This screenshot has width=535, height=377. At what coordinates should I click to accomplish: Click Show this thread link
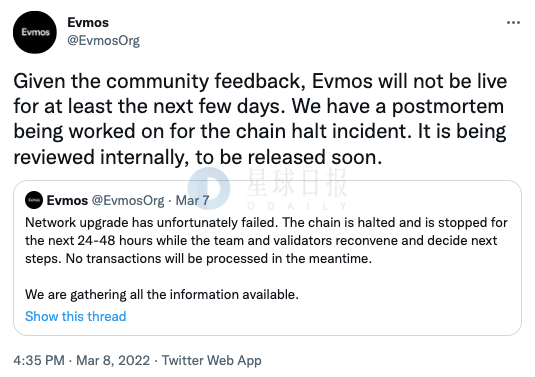(75, 316)
